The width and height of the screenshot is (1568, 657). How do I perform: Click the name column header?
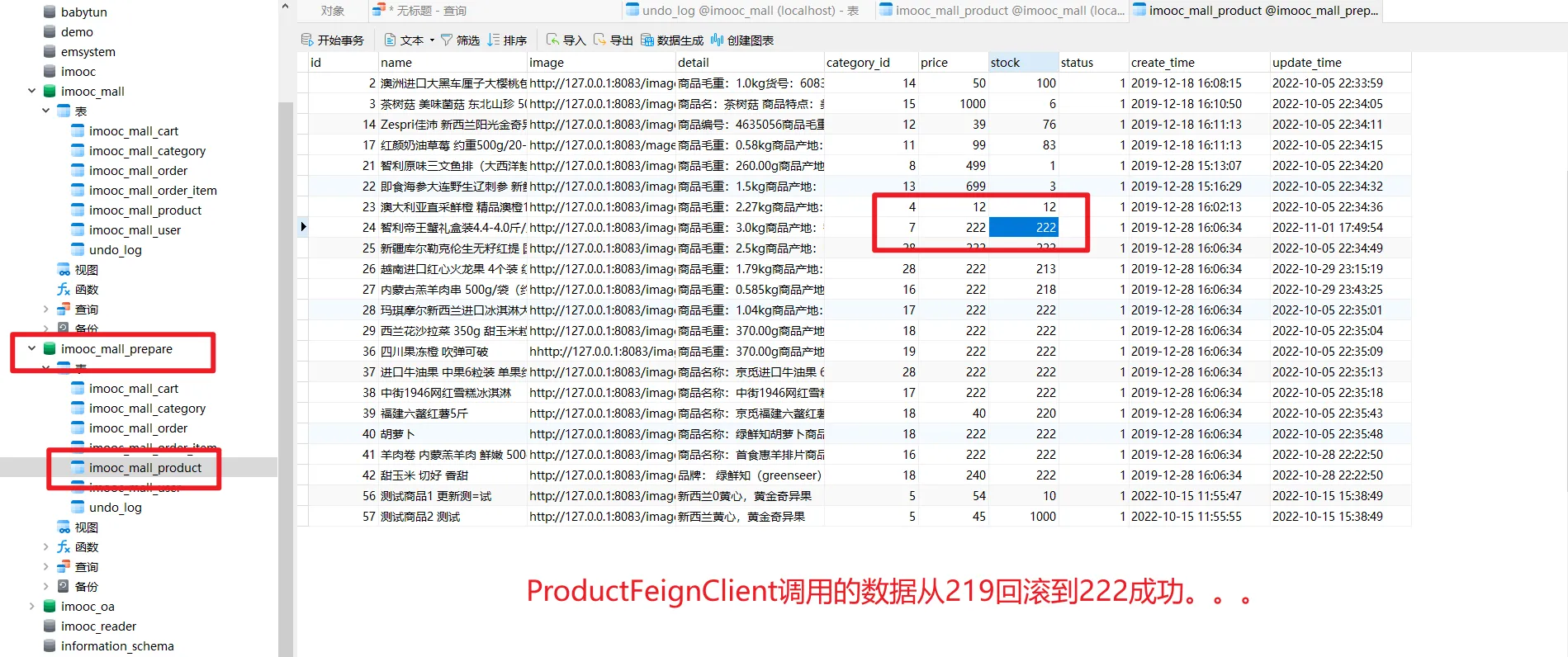click(452, 62)
